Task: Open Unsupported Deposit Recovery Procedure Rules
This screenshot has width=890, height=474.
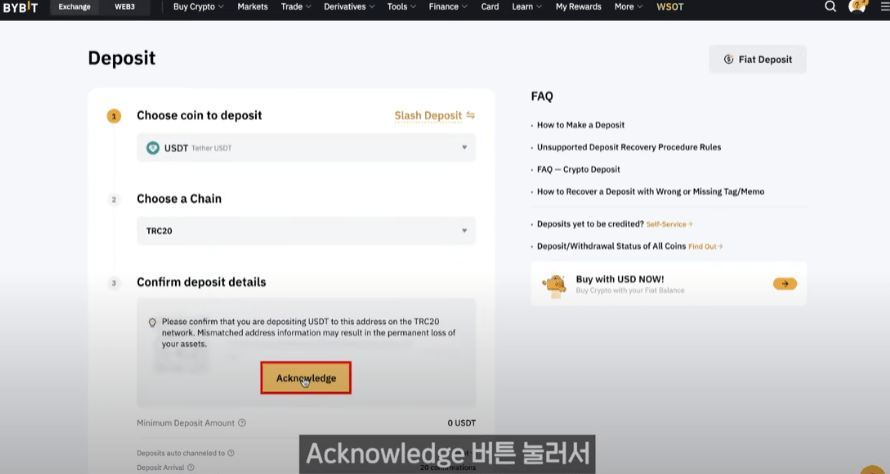Action: tap(629, 147)
